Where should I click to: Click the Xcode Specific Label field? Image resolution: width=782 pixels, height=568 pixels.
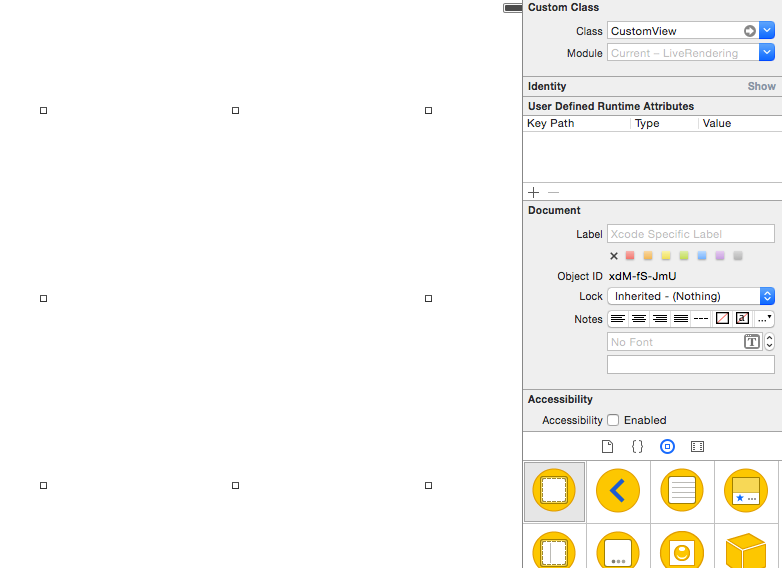(x=690, y=234)
